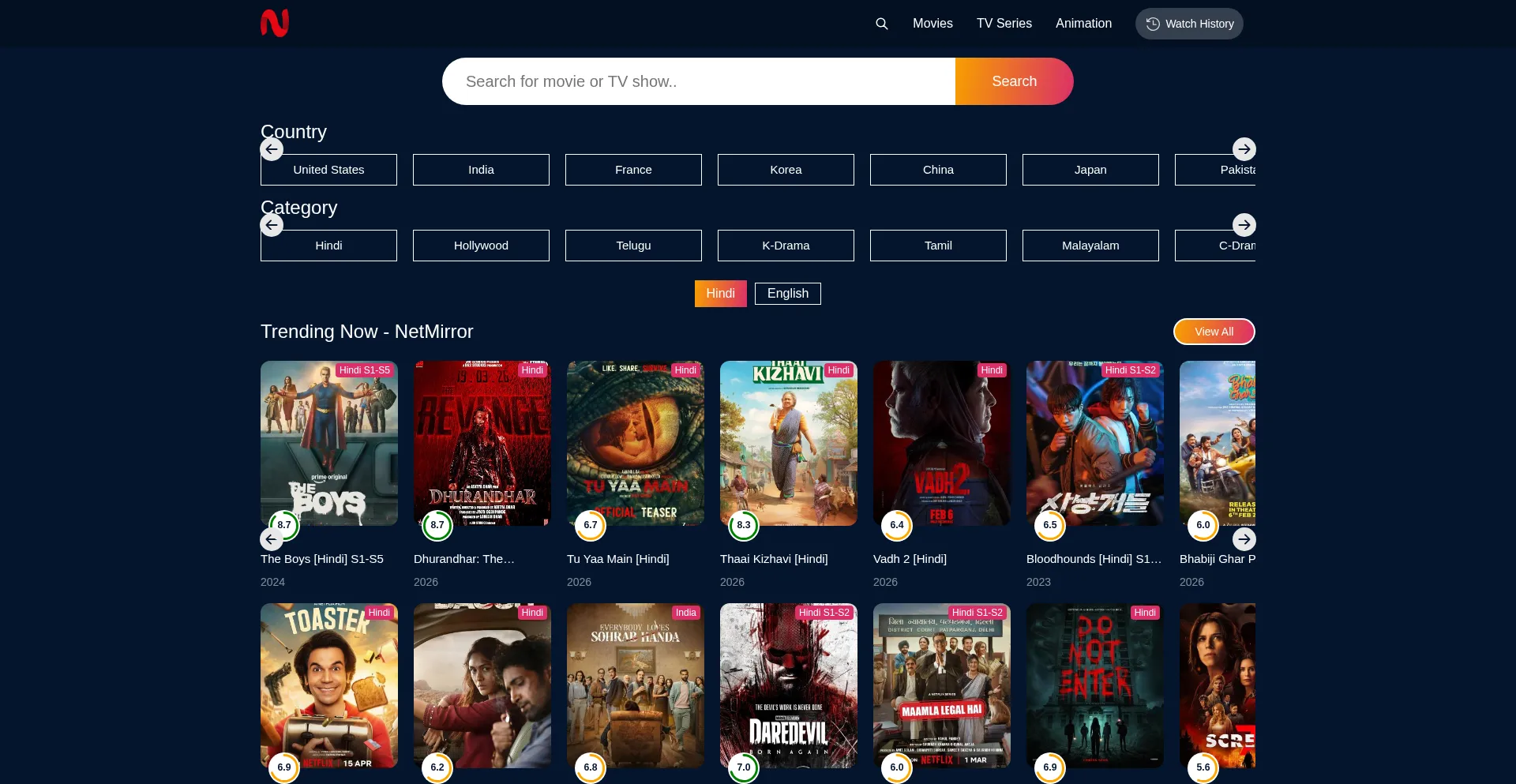
Task: Click title link 'Bhabiji Ghar P'
Action: point(1218,559)
